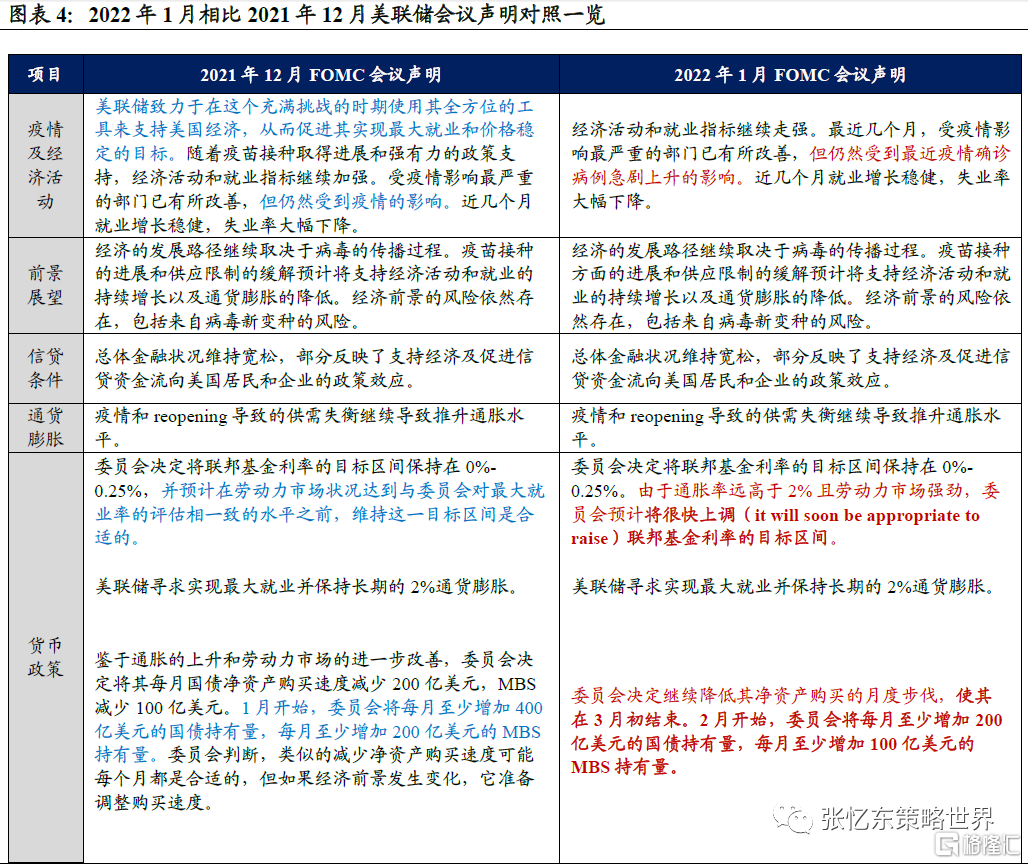Click the 张忆东策略世界 watermark text
The width and height of the screenshot is (1028, 864).
pyautogui.click(x=906, y=819)
